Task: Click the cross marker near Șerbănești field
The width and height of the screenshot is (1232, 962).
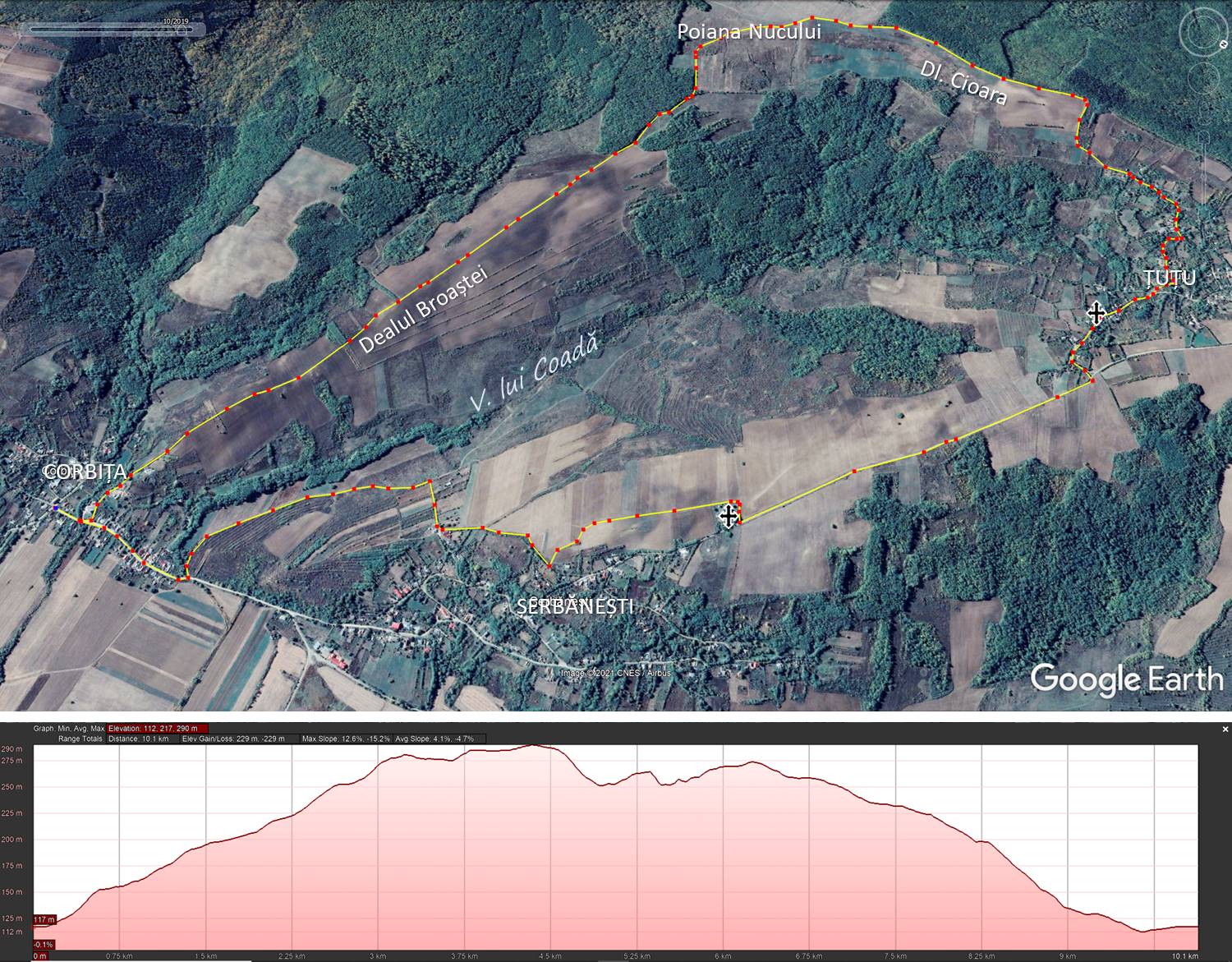Action: [729, 517]
